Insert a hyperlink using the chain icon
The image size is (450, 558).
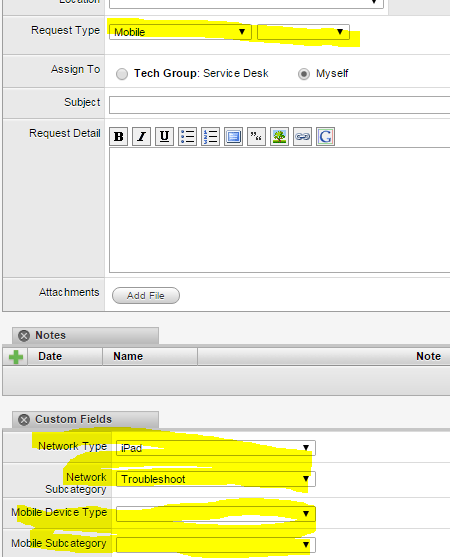(x=302, y=137)
